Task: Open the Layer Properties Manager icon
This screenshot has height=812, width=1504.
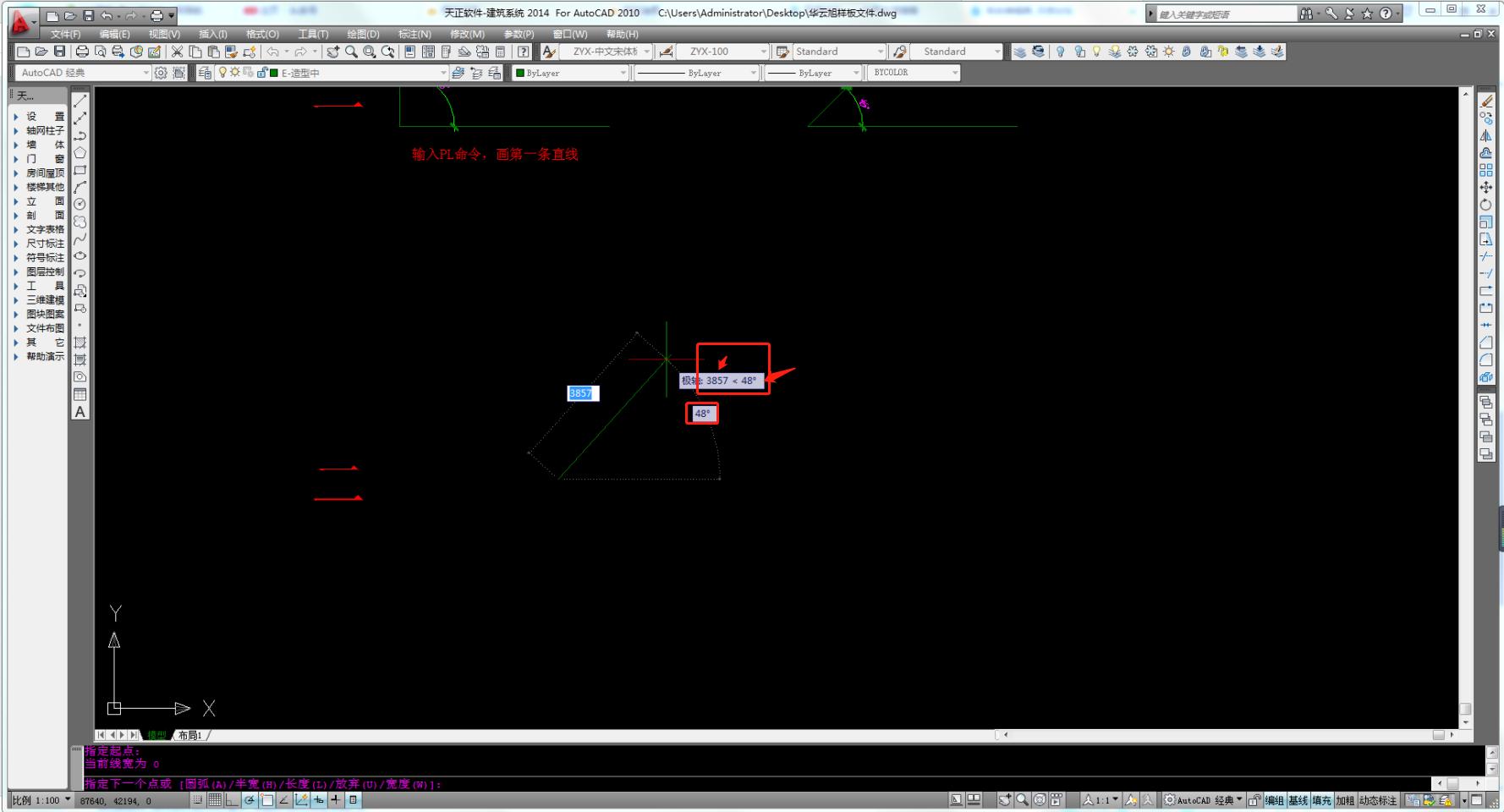Action: click(x=205, y=73)
